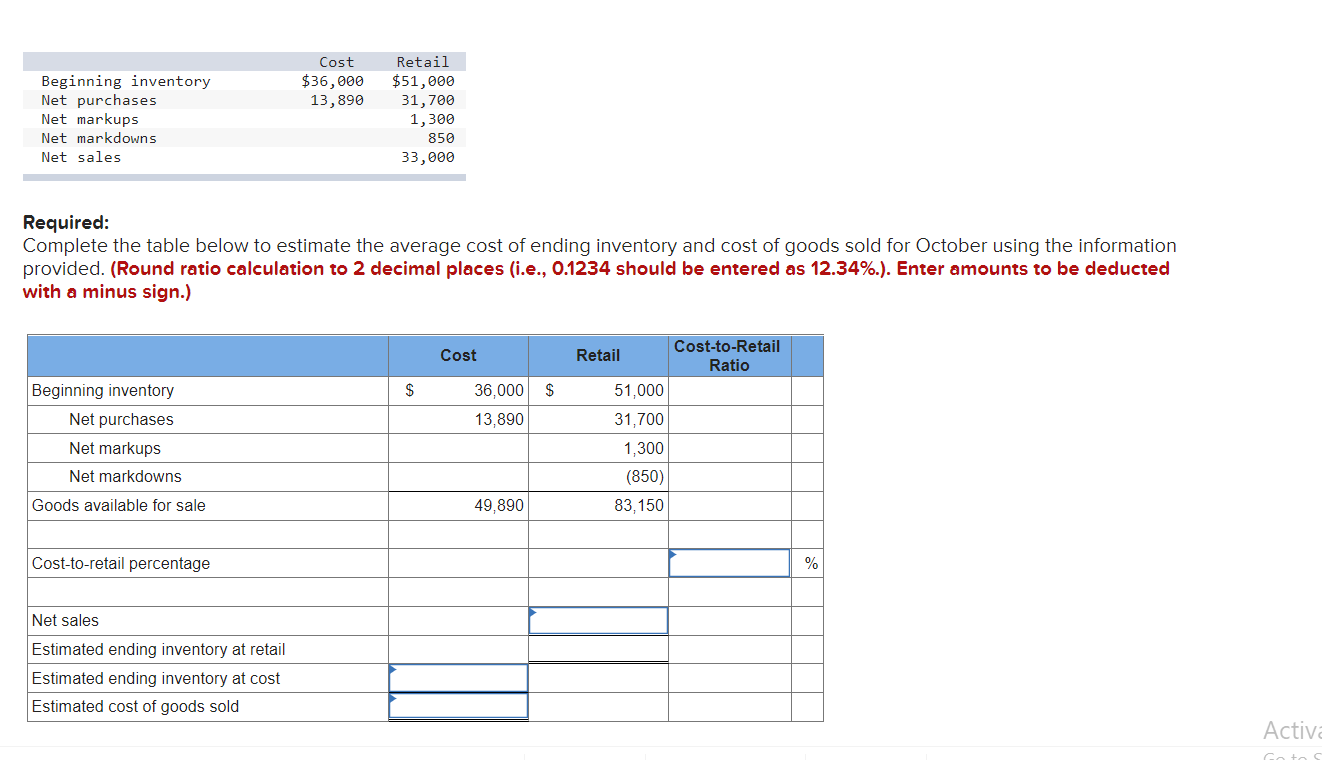Select the % symbol next to ratio input

[809, 563]
